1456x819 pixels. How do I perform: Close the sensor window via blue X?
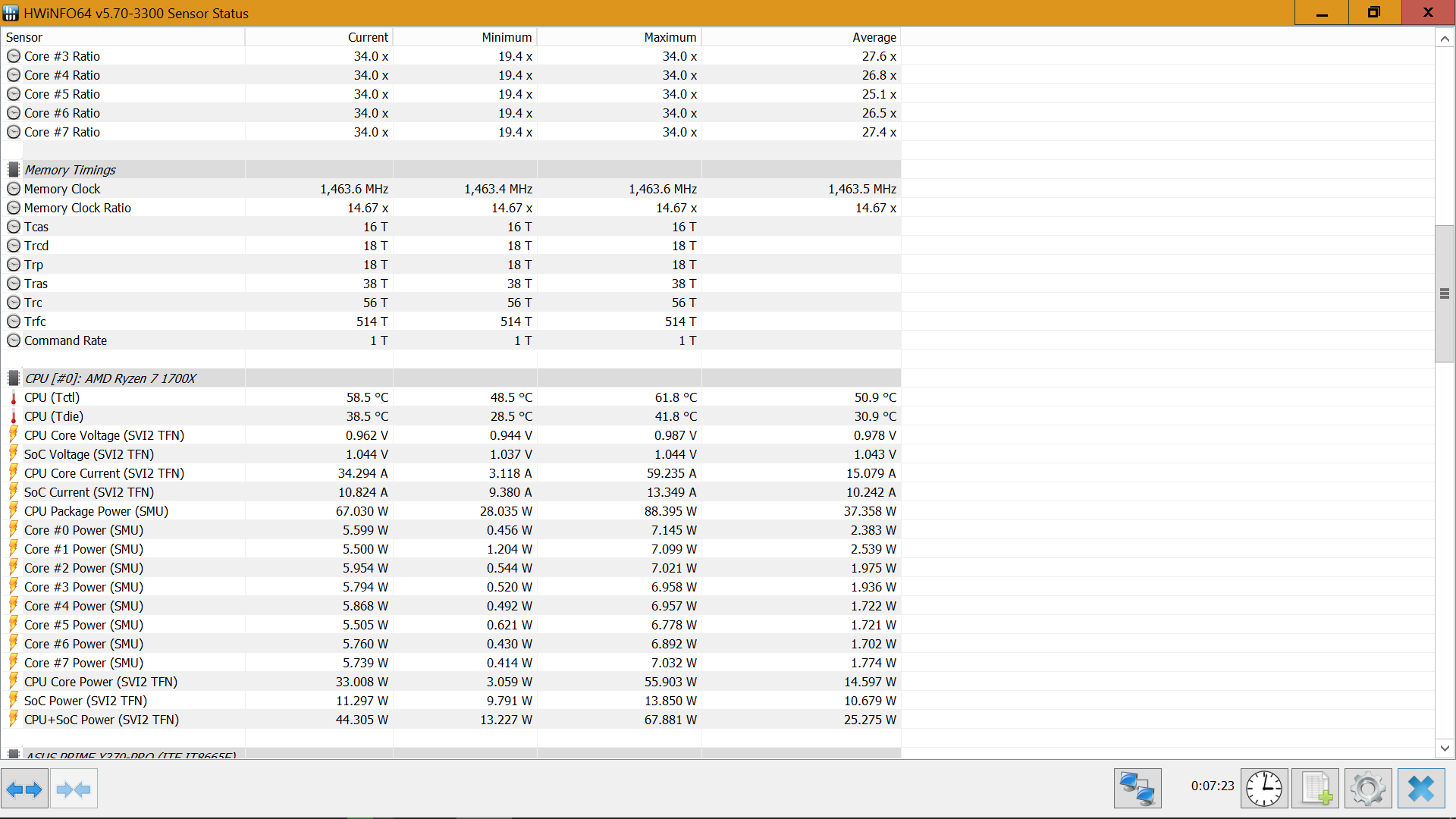click(1420, 789)
